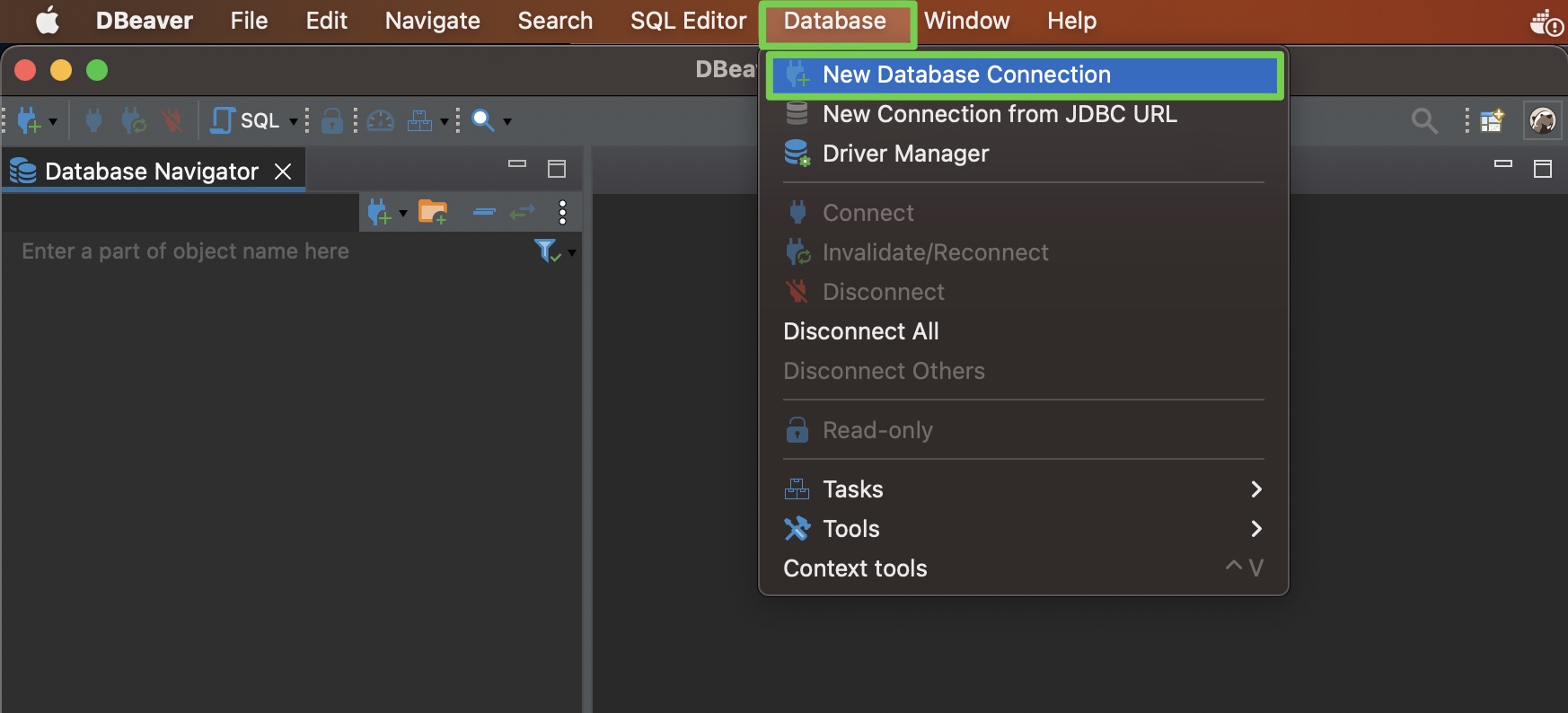Toggle link with editor in navigator
This screenshot has width=1568, height=713.
click(522, 213)
